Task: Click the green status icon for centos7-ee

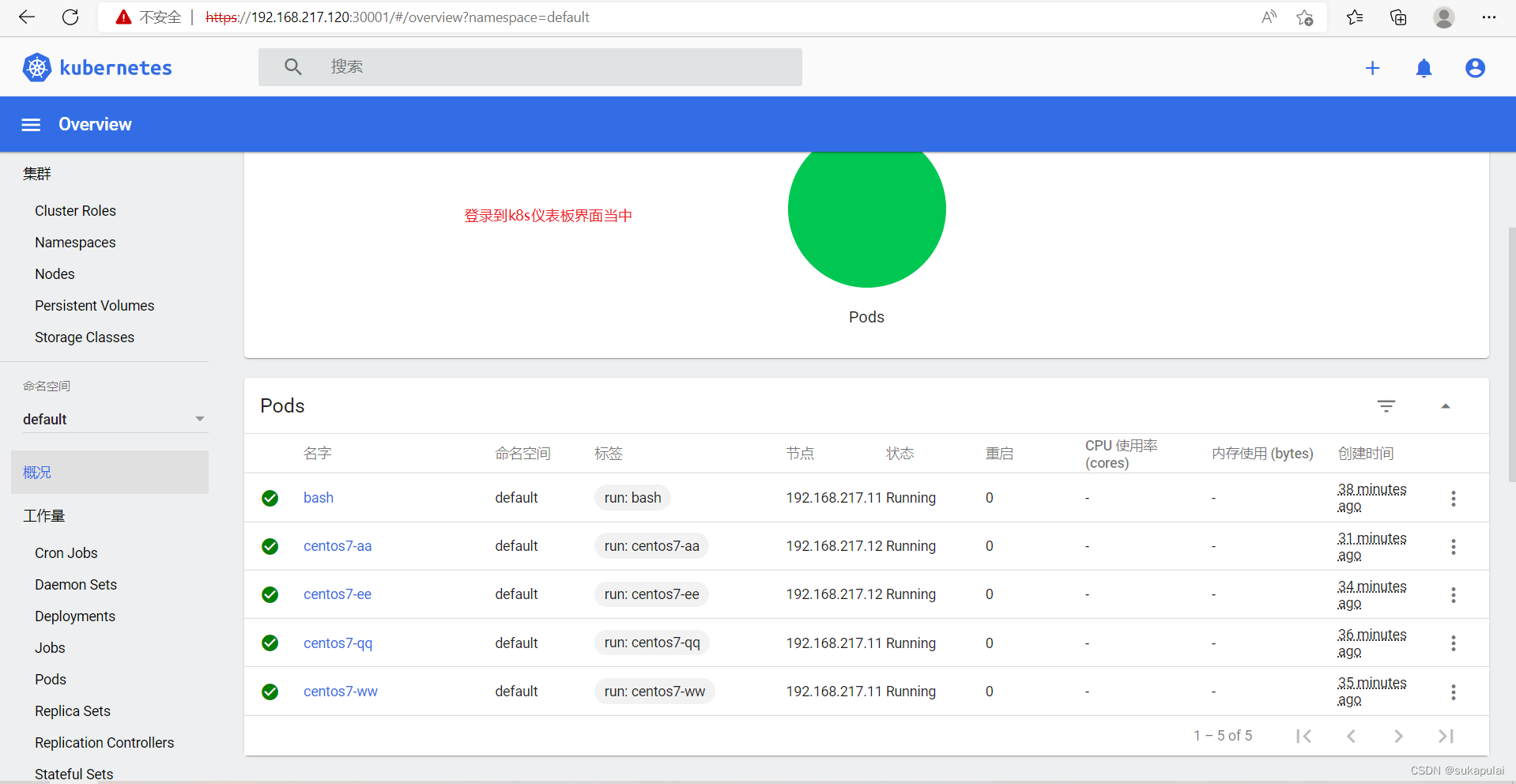Action: point(270,594)
